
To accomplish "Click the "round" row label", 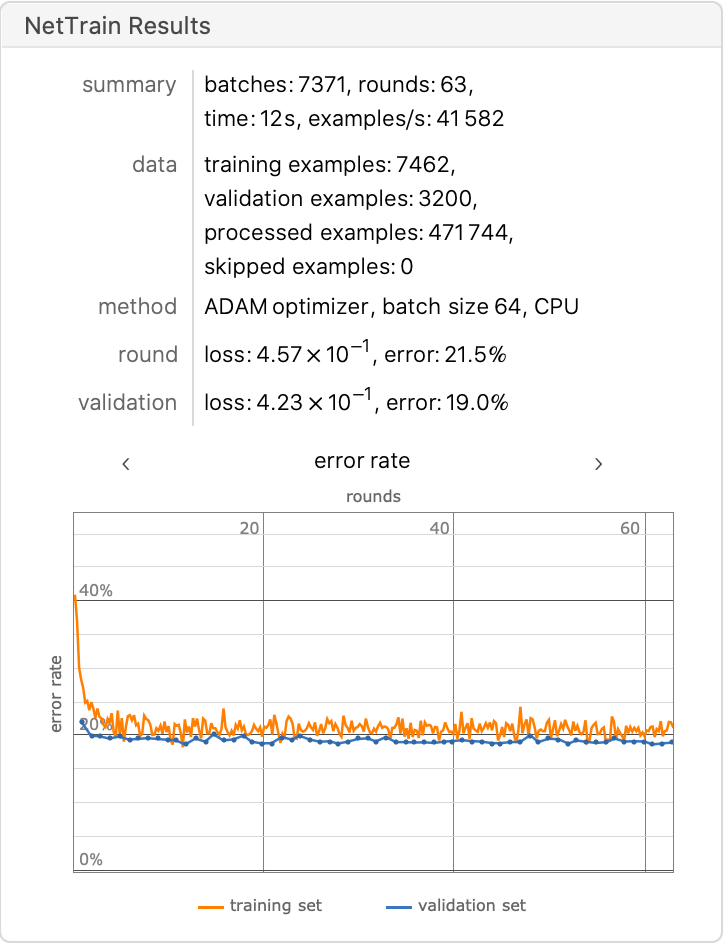I will (148, 355).
